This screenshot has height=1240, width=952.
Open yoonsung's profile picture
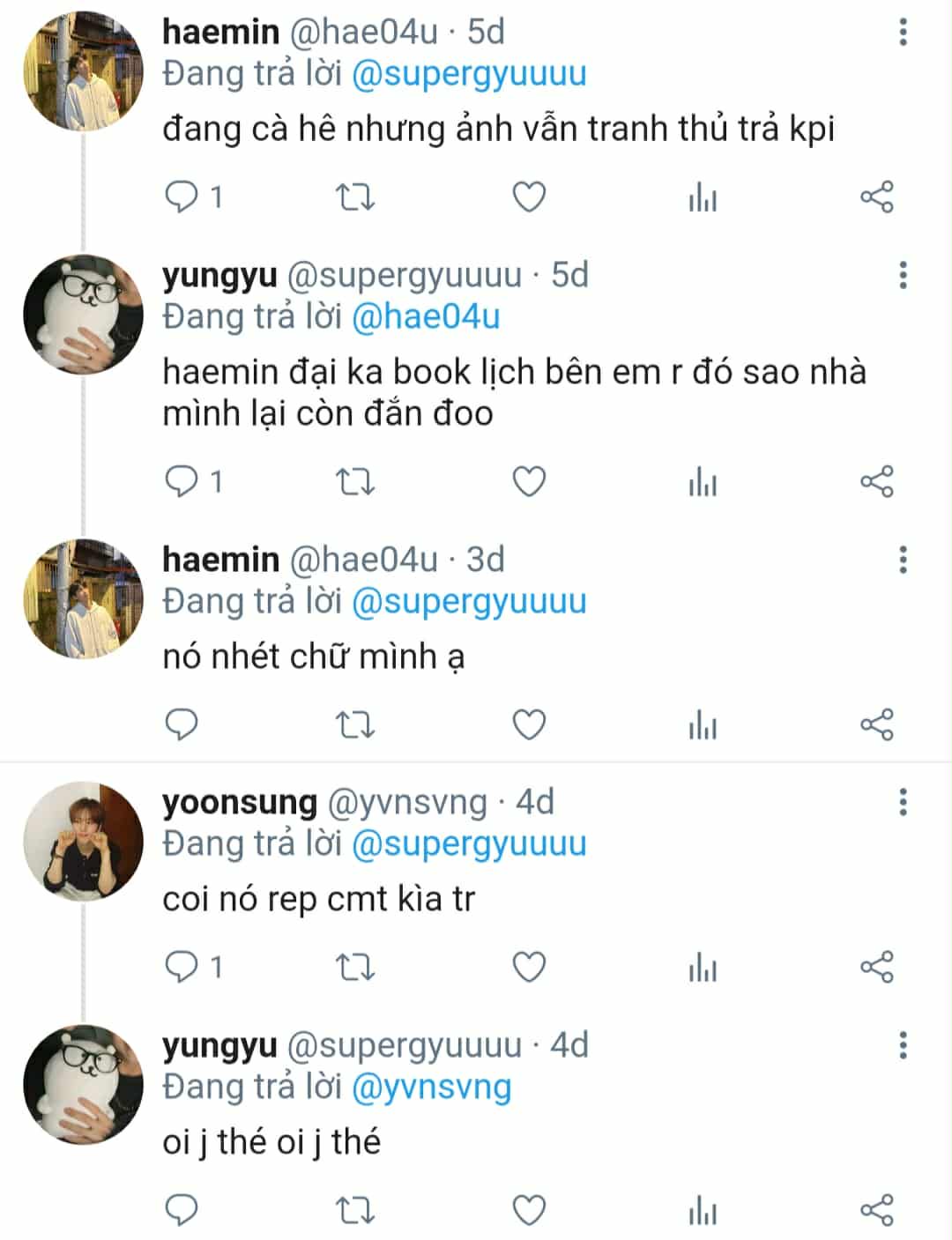(83, 842)
